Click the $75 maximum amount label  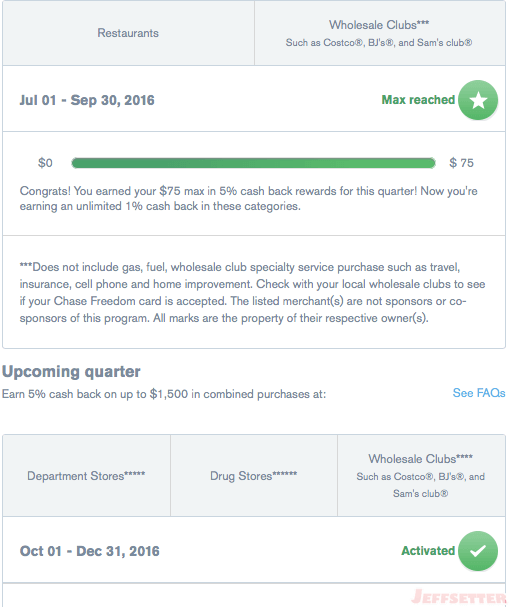(461, 163)
